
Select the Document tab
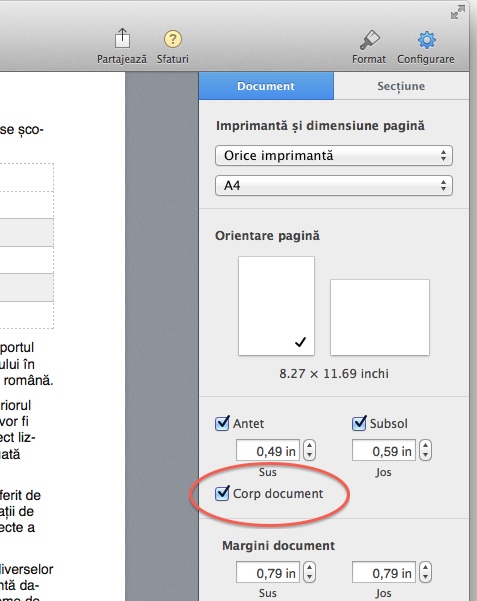tap(266, 86)
